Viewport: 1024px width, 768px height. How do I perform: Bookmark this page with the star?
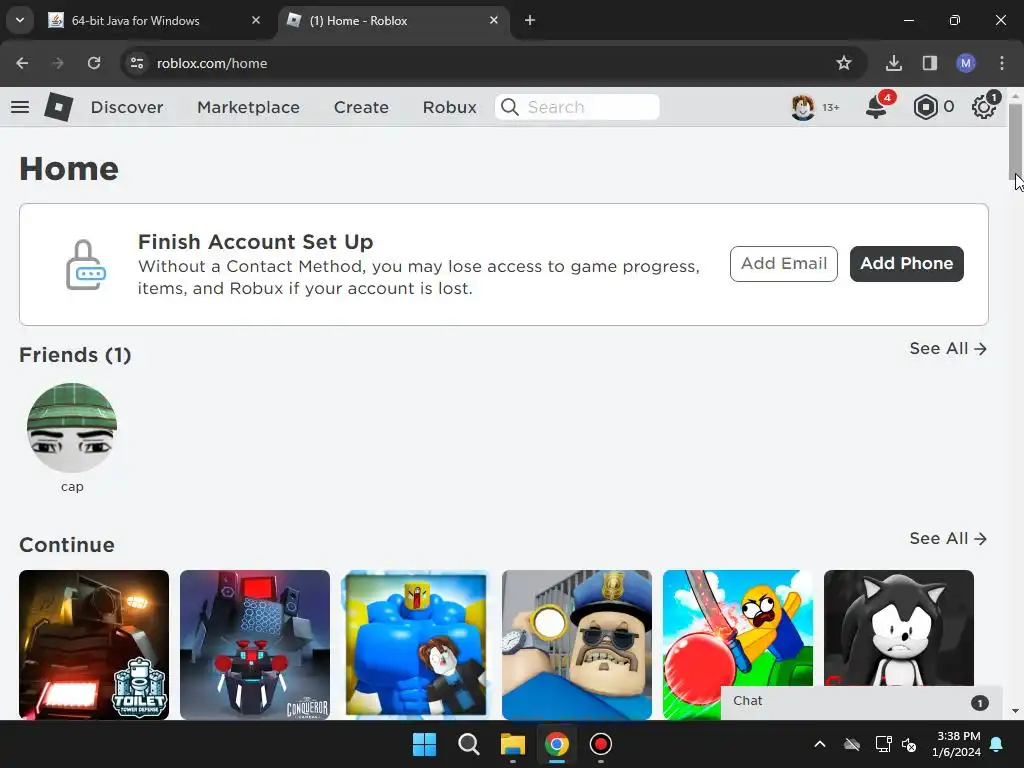[x=844, y=63]
